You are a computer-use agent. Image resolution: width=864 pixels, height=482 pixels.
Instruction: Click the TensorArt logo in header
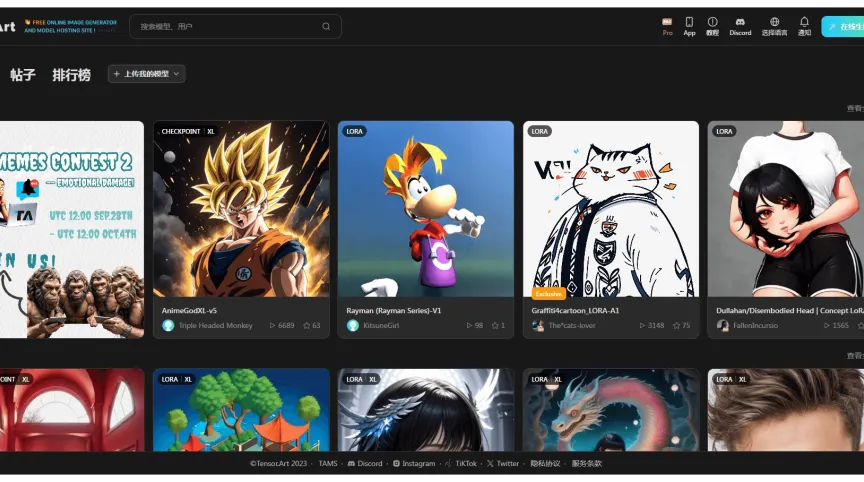pos(8,26)
